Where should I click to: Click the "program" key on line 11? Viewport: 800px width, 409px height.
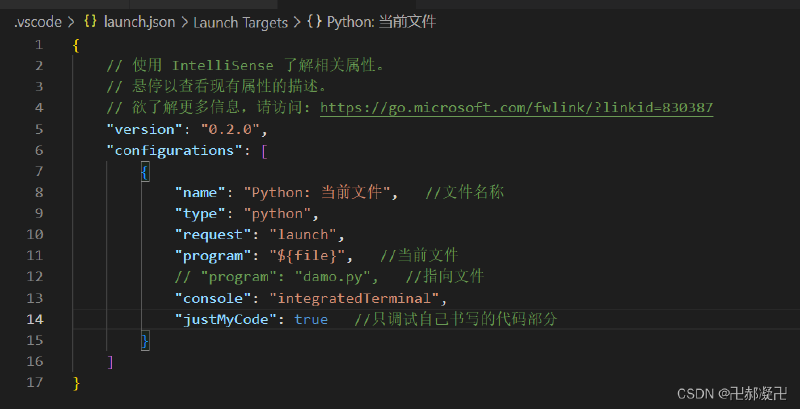(213, 255)
